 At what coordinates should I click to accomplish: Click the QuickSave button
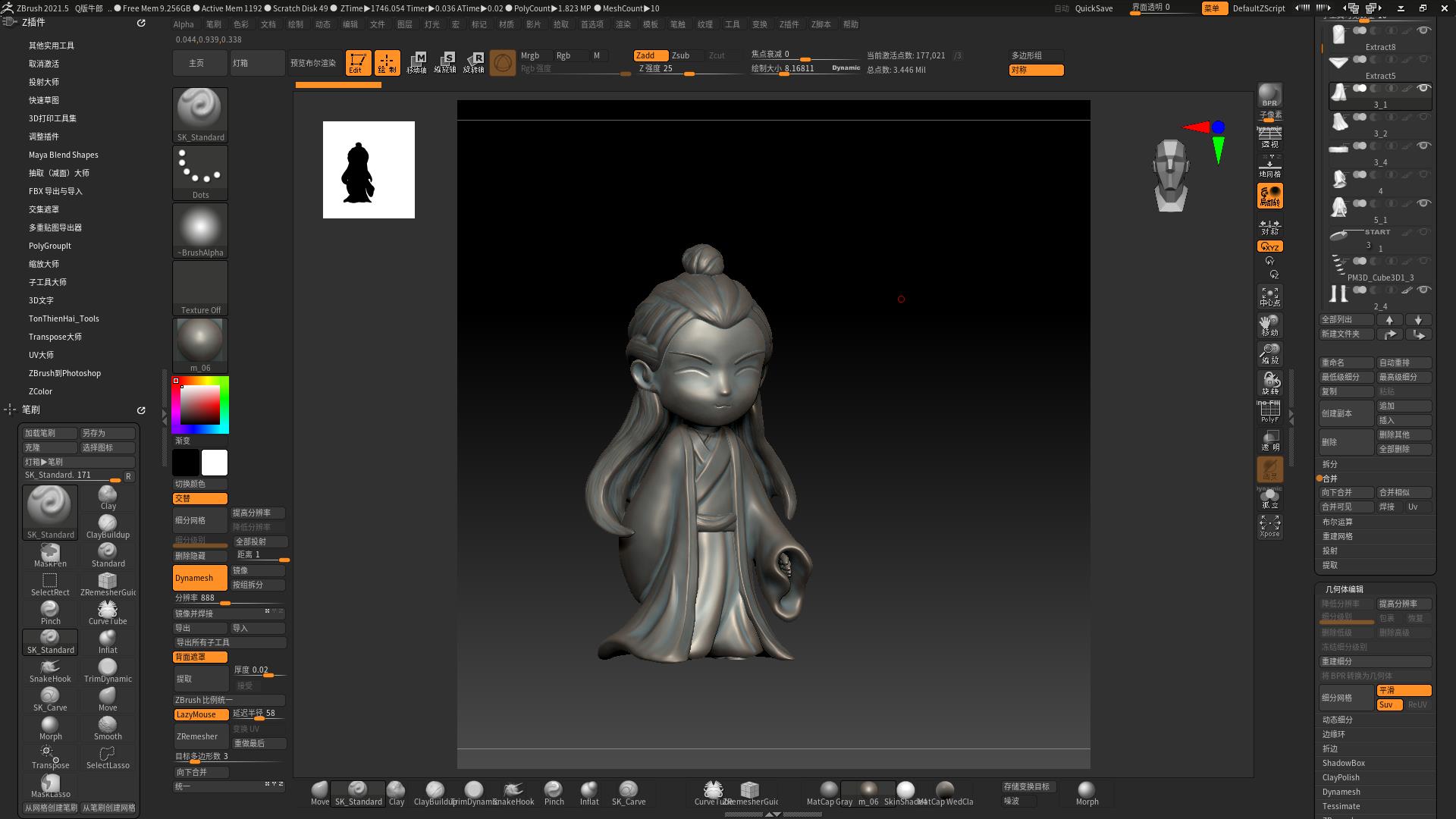coord(1094,8)
